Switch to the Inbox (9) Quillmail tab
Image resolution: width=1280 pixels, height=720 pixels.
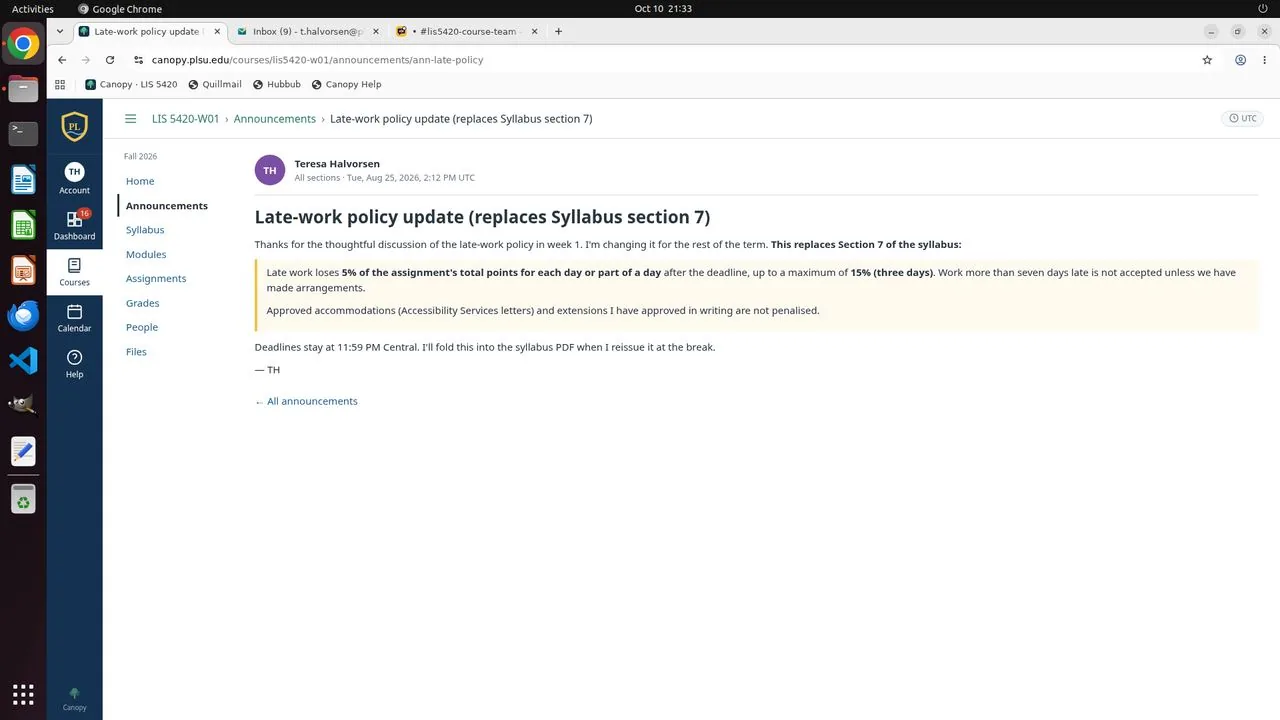coord(307,31)
